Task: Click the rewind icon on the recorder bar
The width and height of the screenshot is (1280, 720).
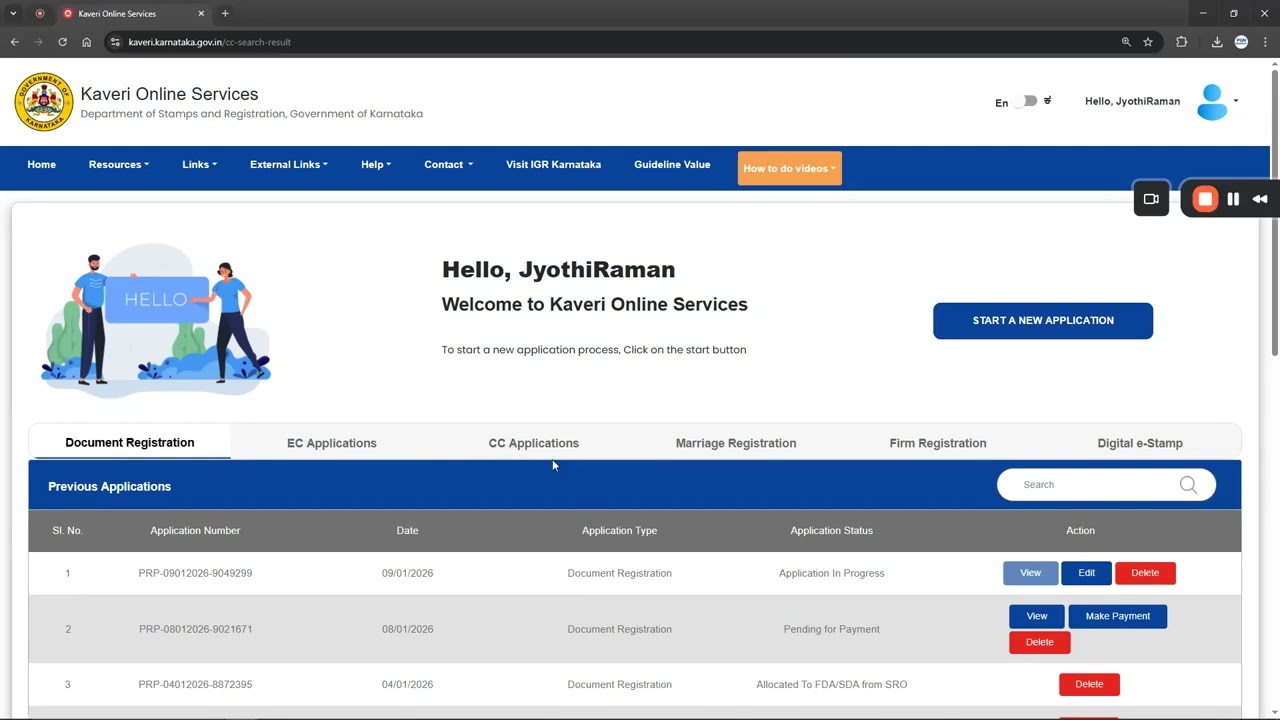Action: (1260, 199)
